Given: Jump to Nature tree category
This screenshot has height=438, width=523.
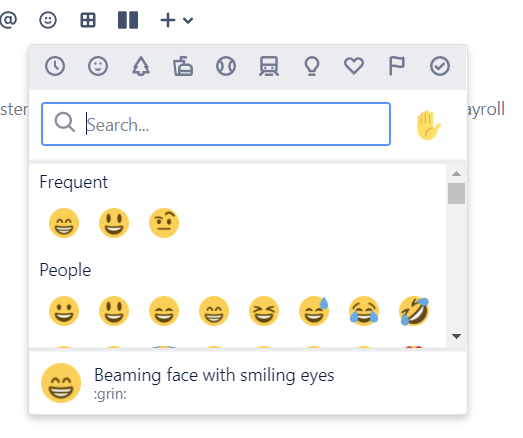Looking at the screenshot, I should (x=141, y=66).
